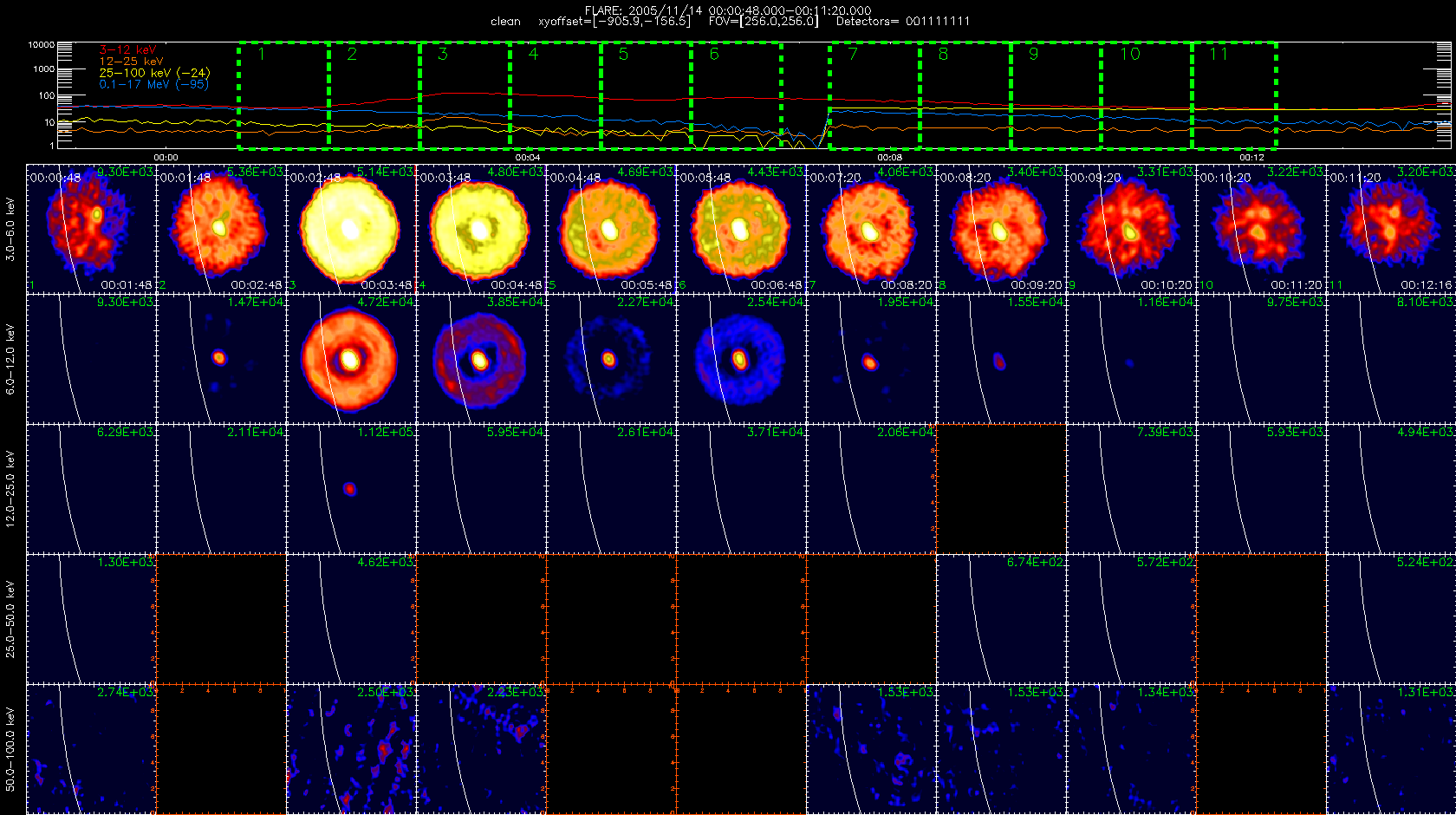Open the 6.0-12.0 keV image labeled 3.85E+04
The height and width of the screenshot is (815, 1456).
pos(481,358)
